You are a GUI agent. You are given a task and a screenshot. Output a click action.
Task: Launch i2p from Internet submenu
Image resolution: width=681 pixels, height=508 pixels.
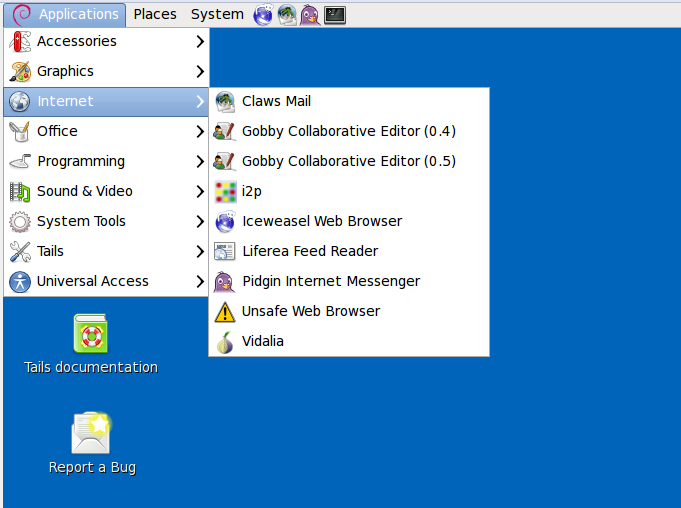pyautogui.click(x=349, y=191)
